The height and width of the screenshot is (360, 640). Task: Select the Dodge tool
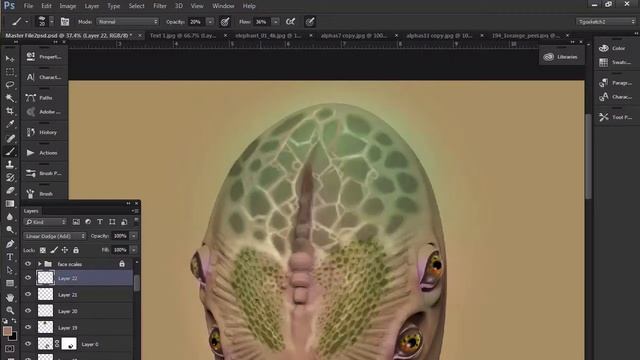tap(10, 230)
